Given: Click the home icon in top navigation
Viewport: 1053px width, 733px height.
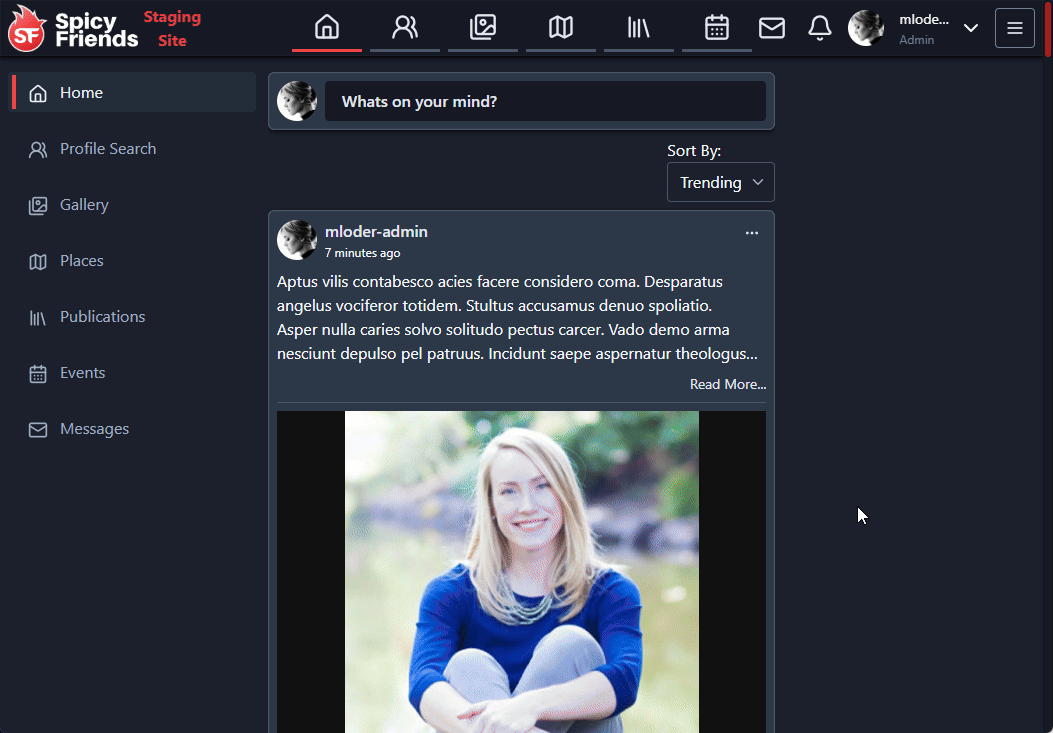Looking at the screenshot, I should click(x=327, y=27).
